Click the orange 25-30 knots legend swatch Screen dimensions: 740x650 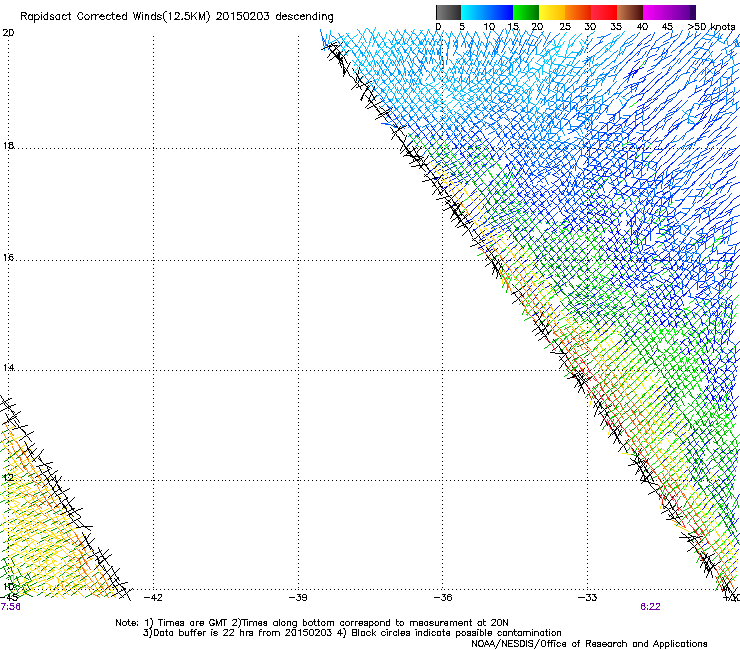(578, 12)
